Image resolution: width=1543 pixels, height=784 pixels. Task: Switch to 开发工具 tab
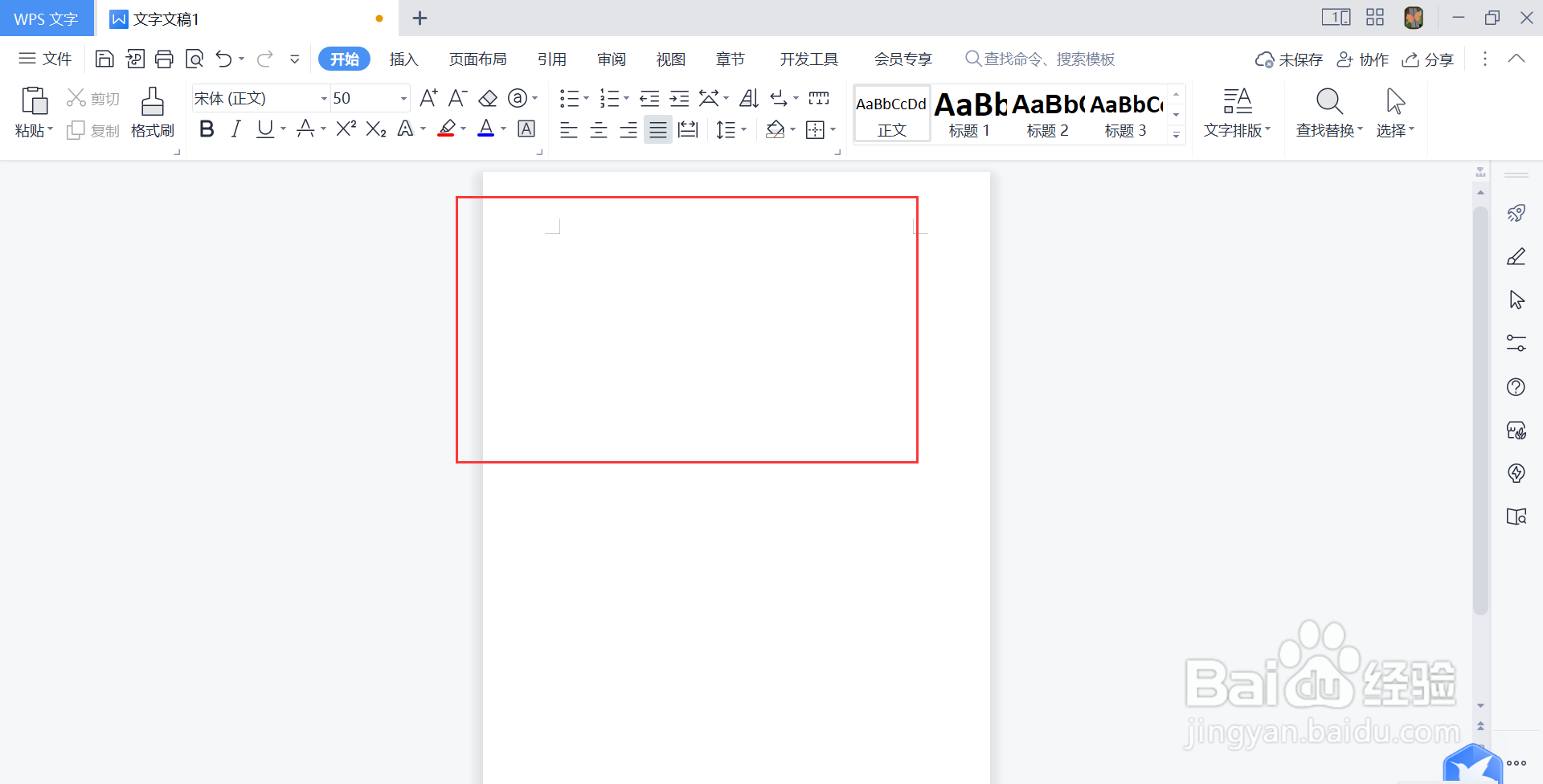[809, 59]
